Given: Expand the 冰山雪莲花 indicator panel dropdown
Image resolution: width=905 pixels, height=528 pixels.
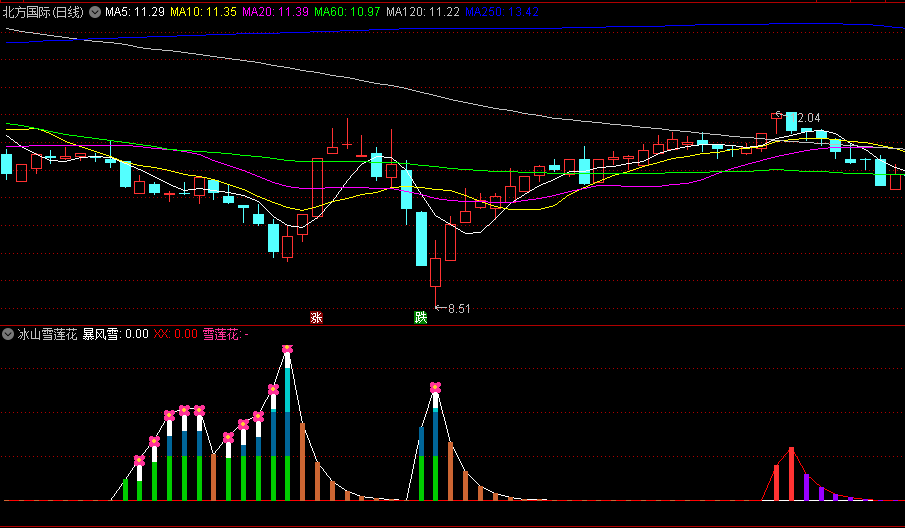Looking at the screenshot, I should tap(8, 334).
